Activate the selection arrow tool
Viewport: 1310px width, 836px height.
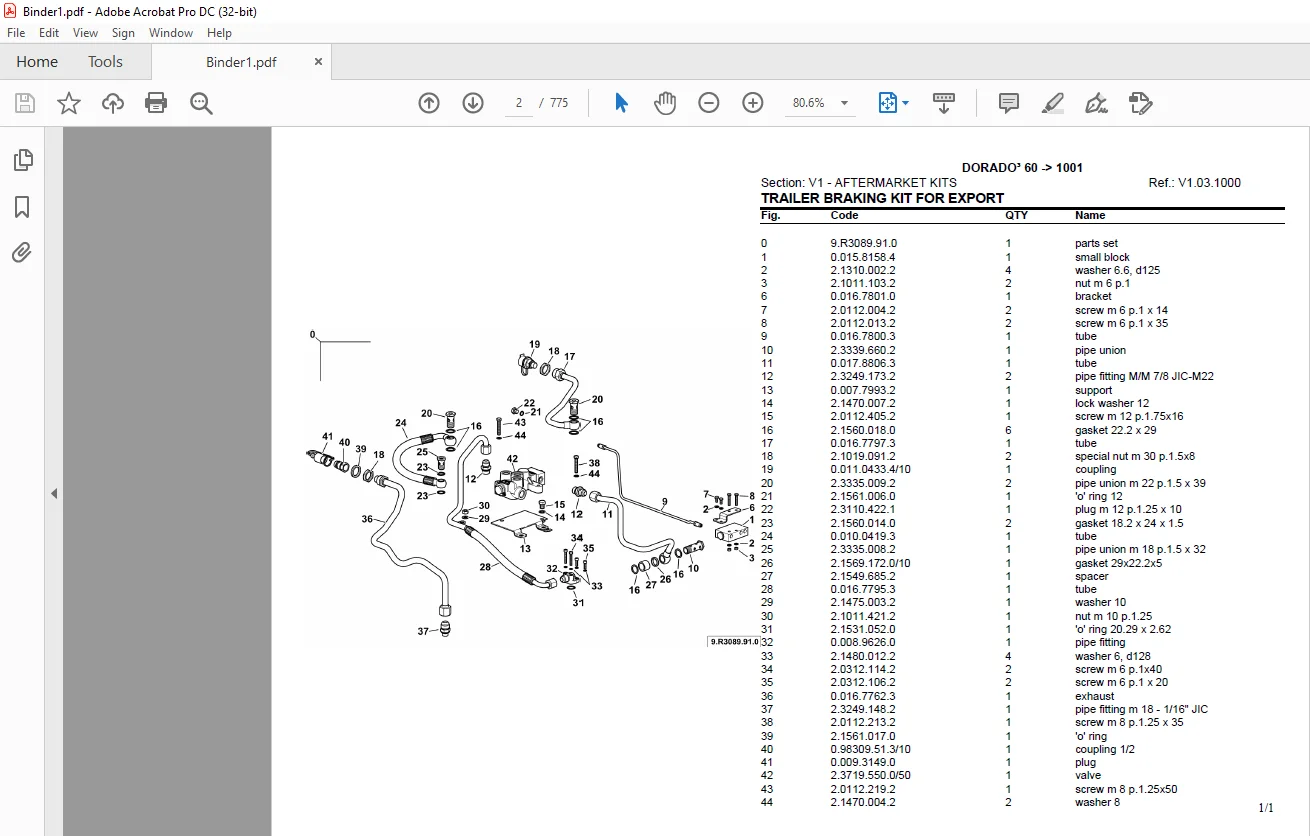621,103
